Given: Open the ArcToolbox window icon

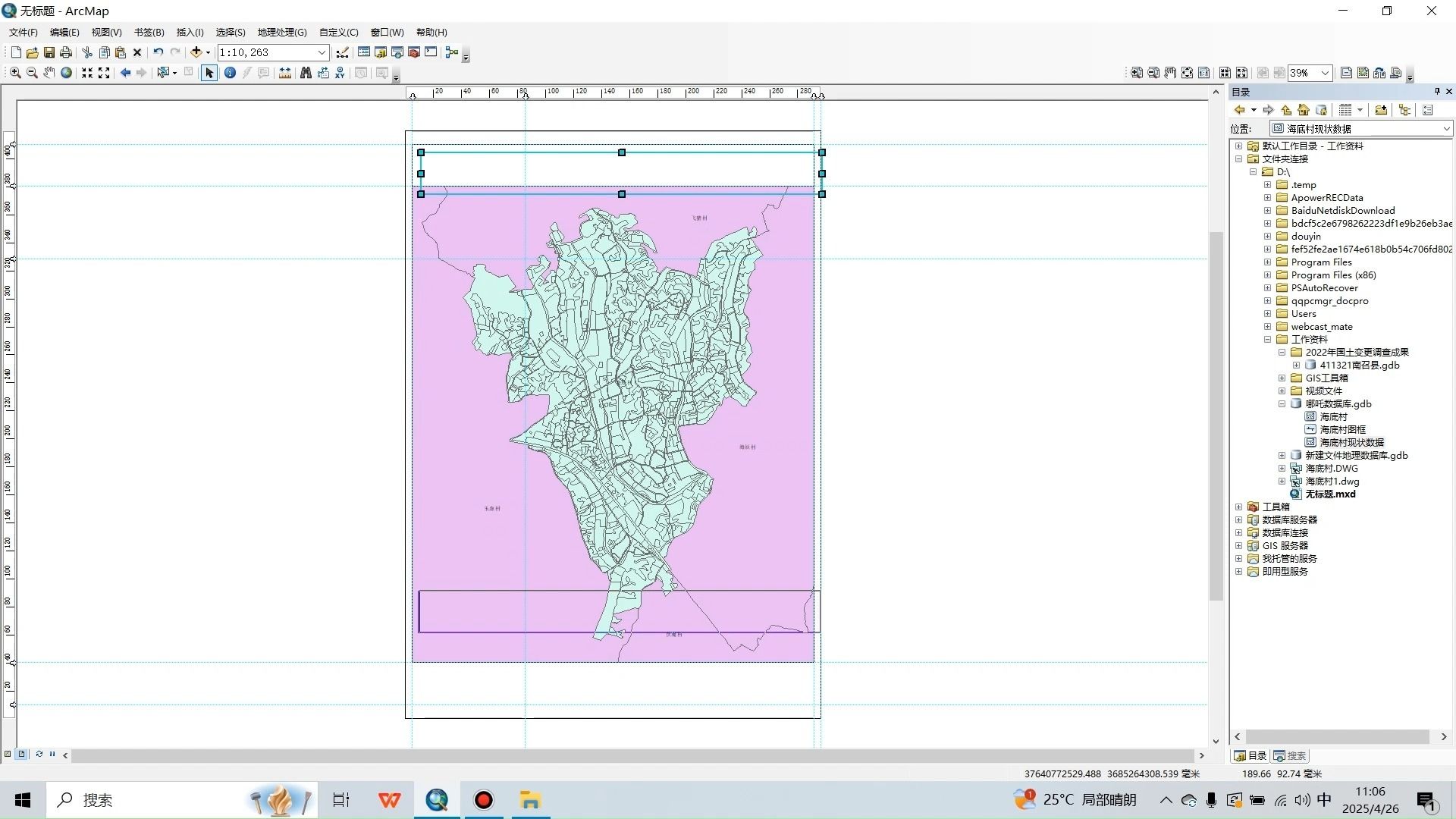Looking at the screenshot, I should 414,52.
